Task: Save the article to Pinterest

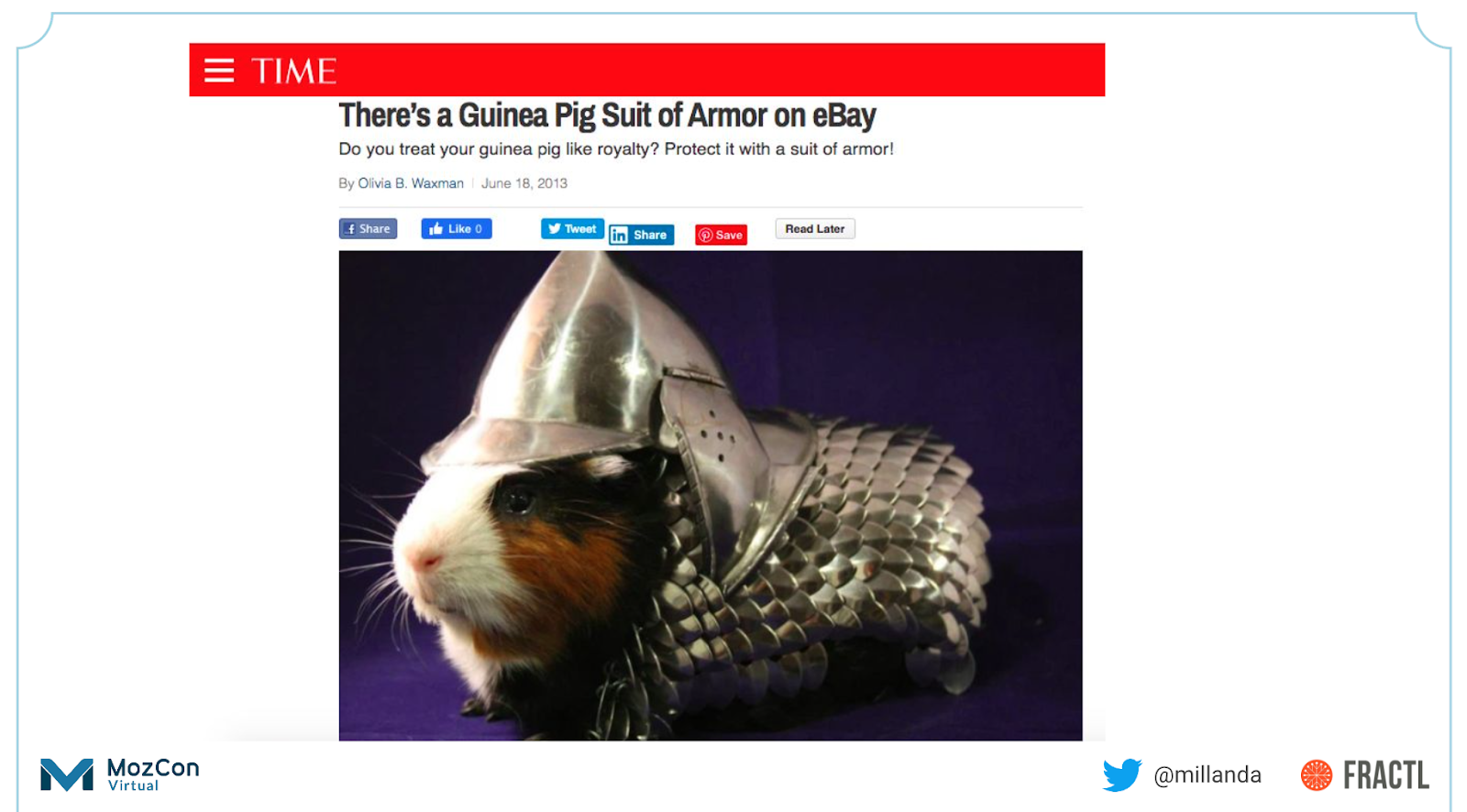Action: tap(721, 235)
